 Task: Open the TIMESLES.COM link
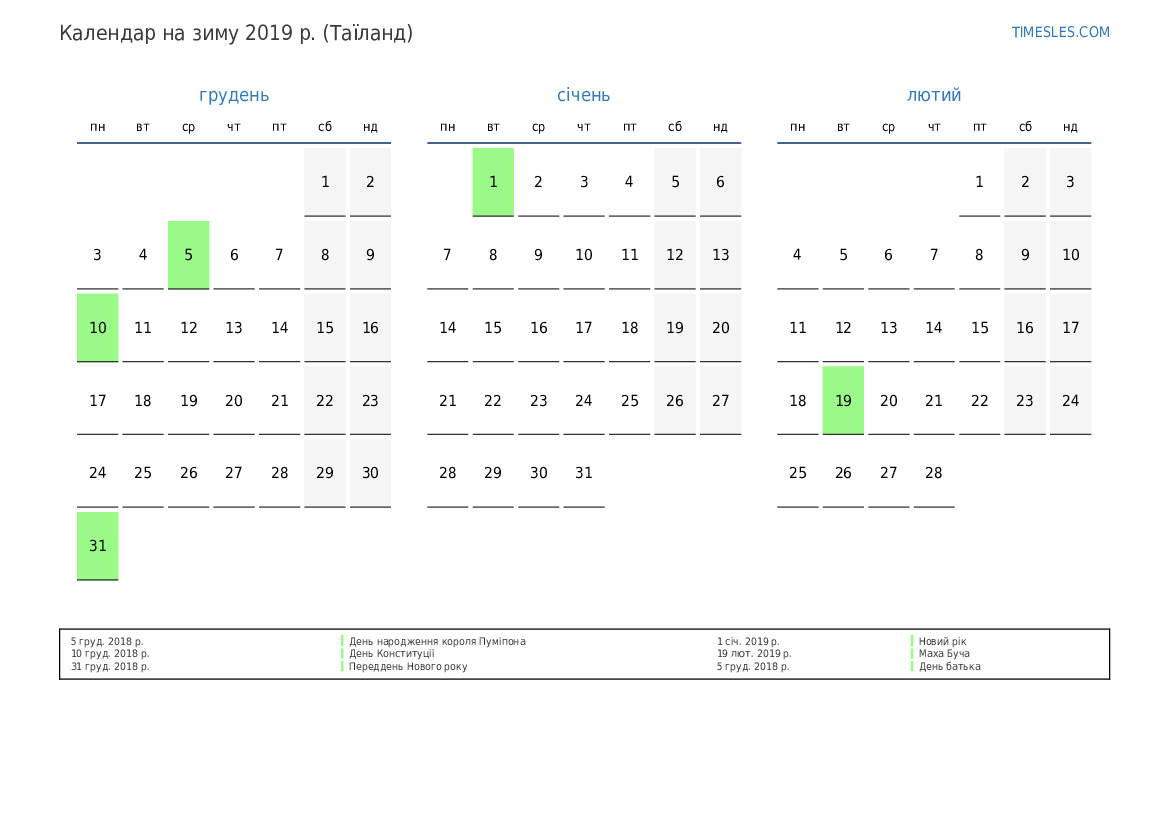click(x=1060, y=32)
